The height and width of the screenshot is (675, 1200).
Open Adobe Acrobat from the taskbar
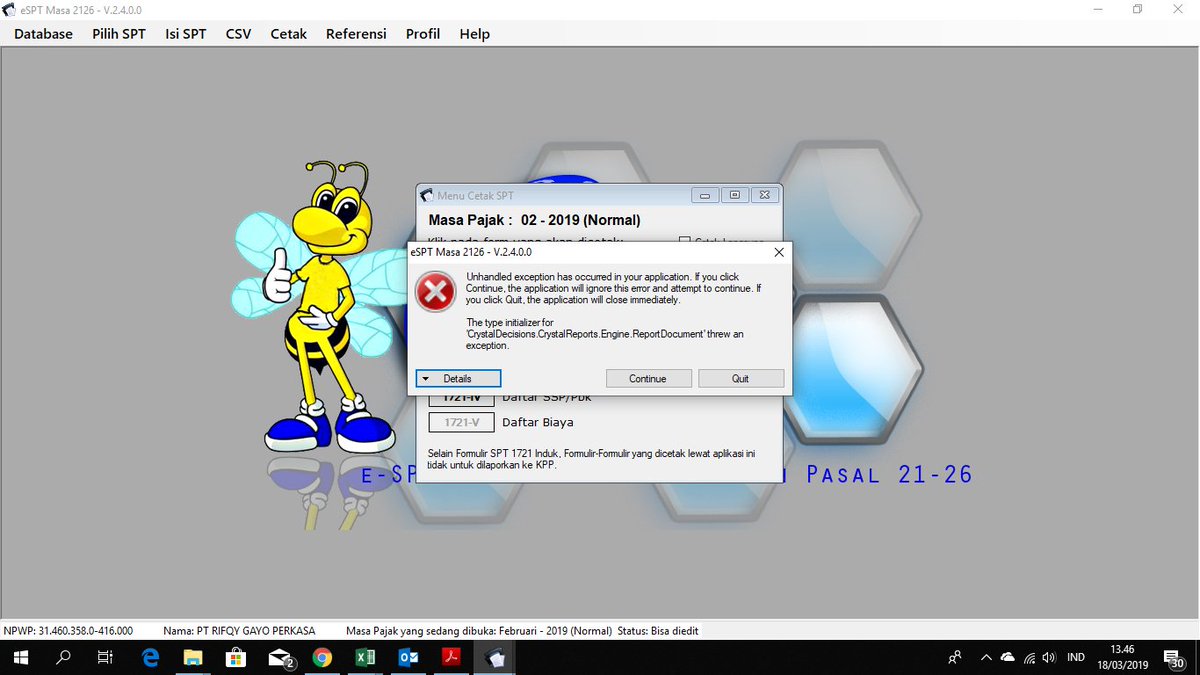pyautogui.click(x=451, y=658)
